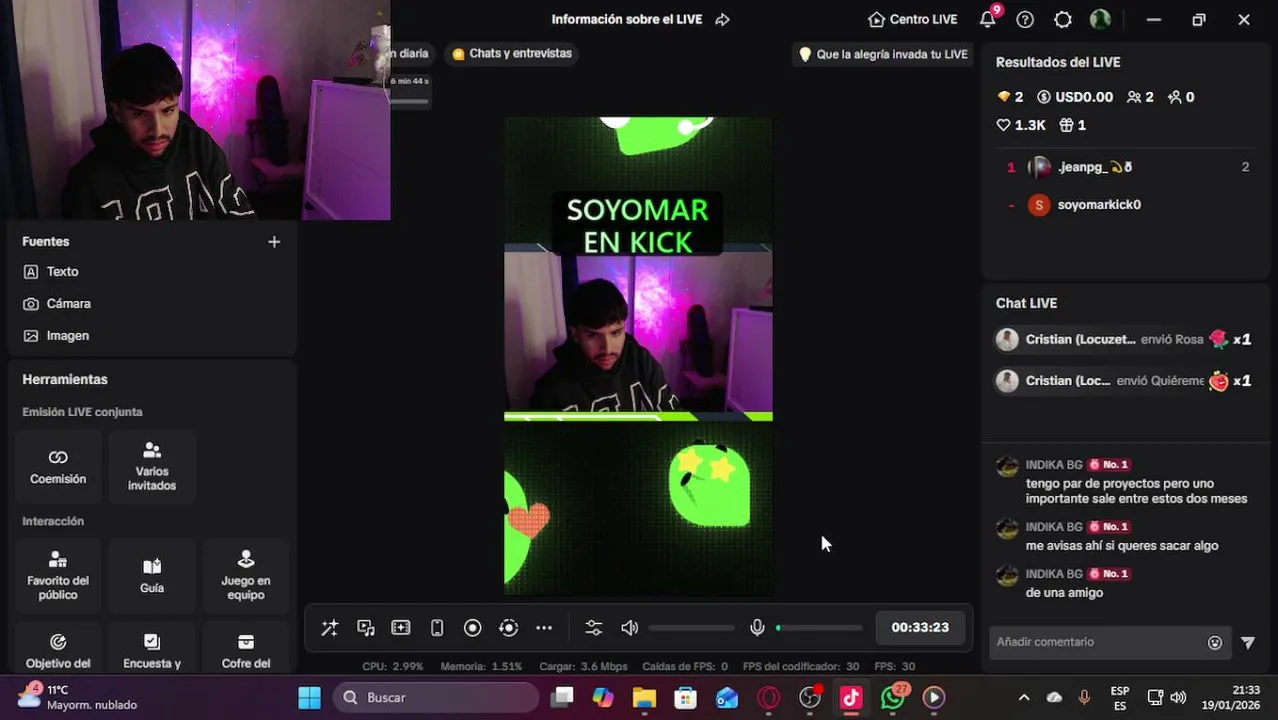Open Juego en equipo tool
This screenshot has width=1278, height=720.
(246, 576)
